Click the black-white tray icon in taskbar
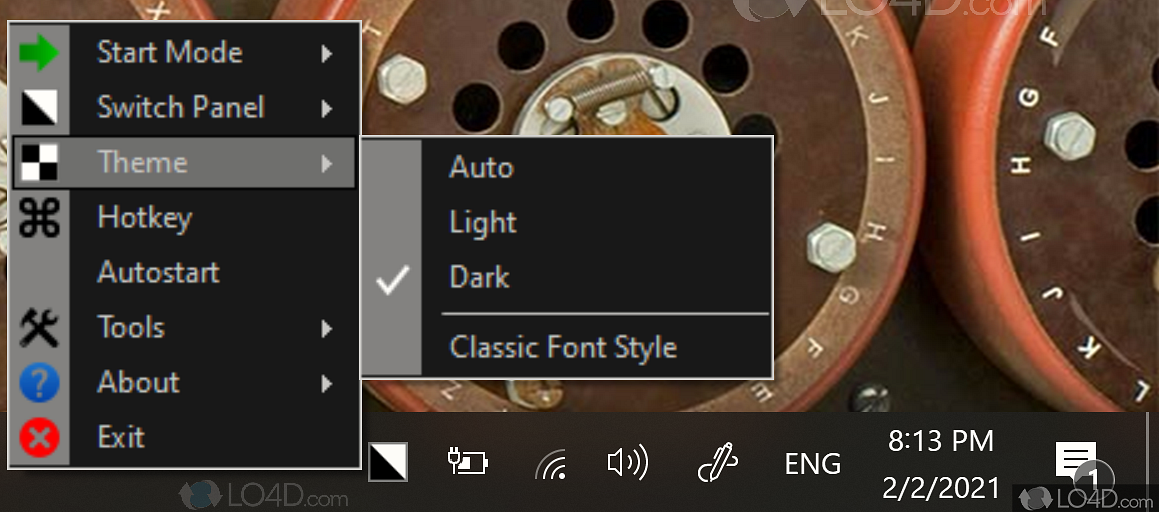1159x512 pixels. 387,463
